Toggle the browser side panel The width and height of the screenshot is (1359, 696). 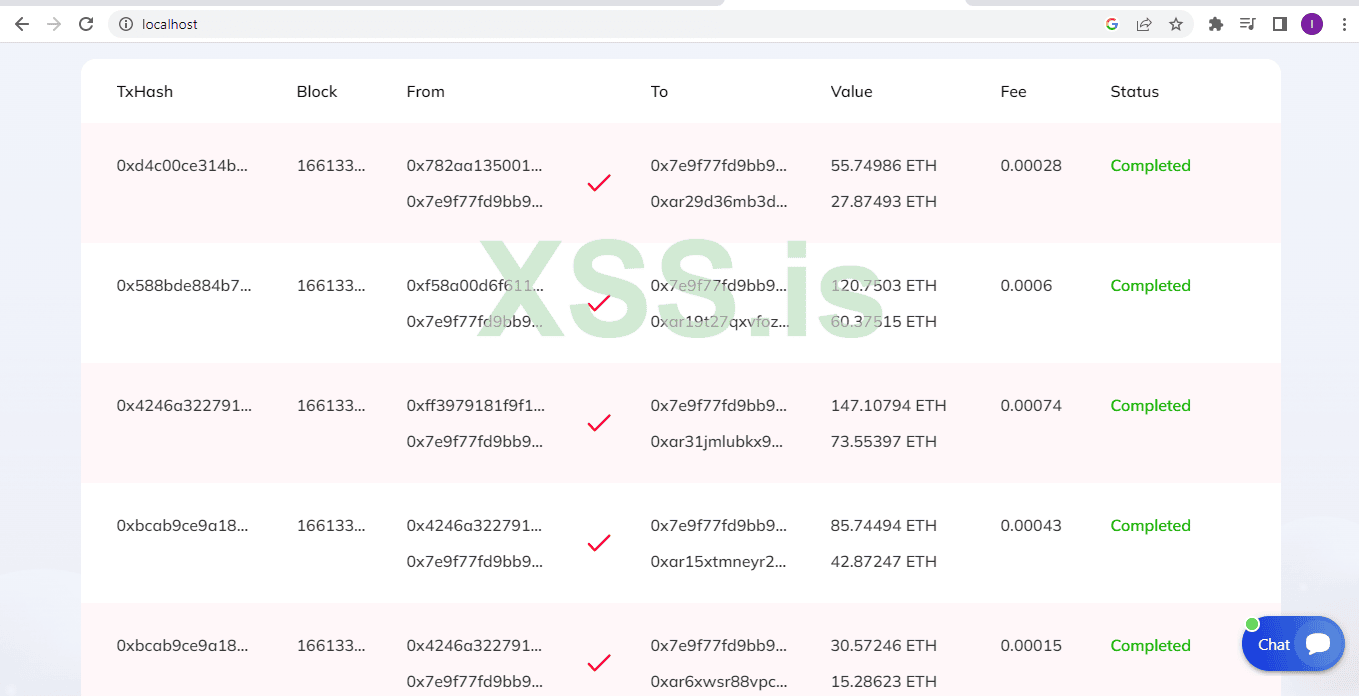point(1279,24)
